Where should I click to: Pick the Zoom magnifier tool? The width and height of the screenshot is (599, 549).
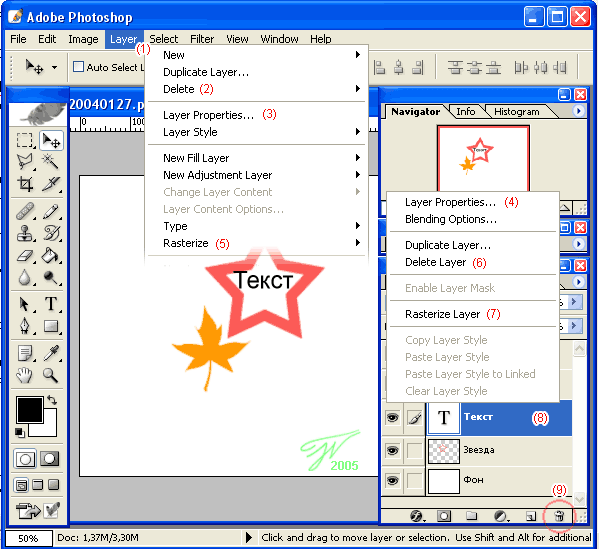(50, 376)
